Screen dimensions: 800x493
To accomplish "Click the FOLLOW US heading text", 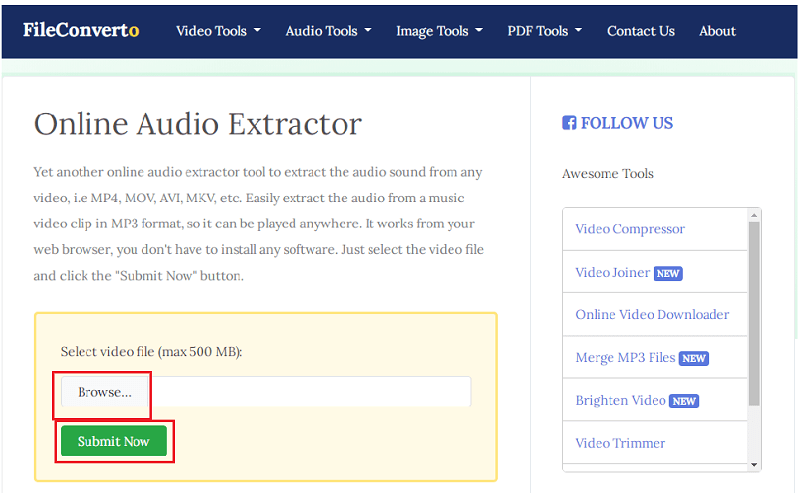I will click(x=627, y=123).
